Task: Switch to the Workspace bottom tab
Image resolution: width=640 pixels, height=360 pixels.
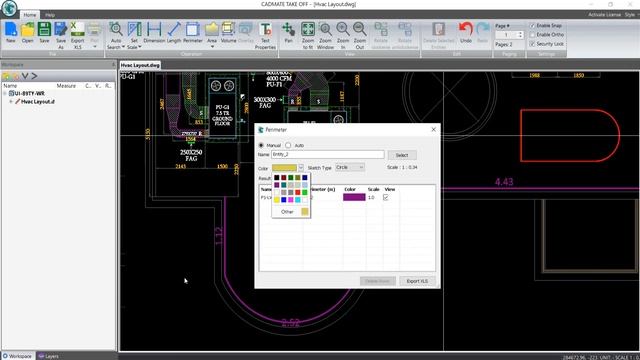Action: tap(18, 356)
